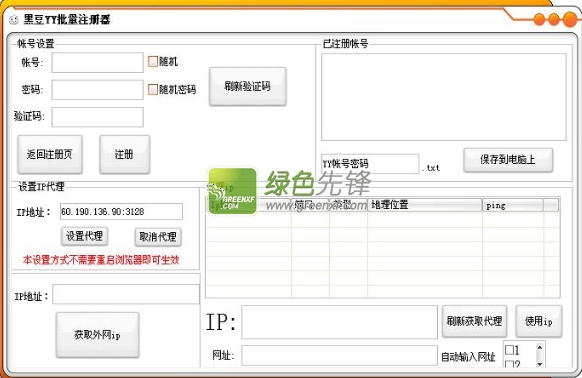582x378 pixels.
Task: Focus the 密码 input field
Action: [x=97, y=89]
